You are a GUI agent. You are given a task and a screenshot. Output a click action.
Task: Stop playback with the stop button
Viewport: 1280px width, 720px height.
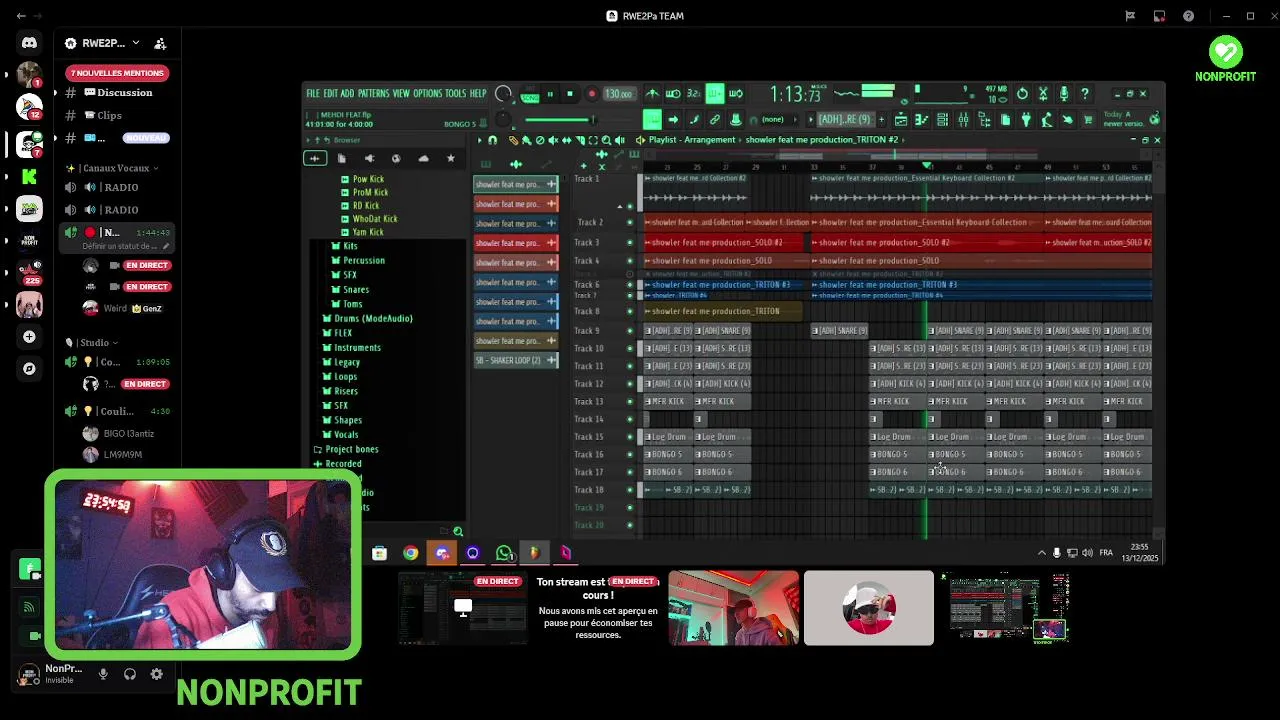coord(570,94)
